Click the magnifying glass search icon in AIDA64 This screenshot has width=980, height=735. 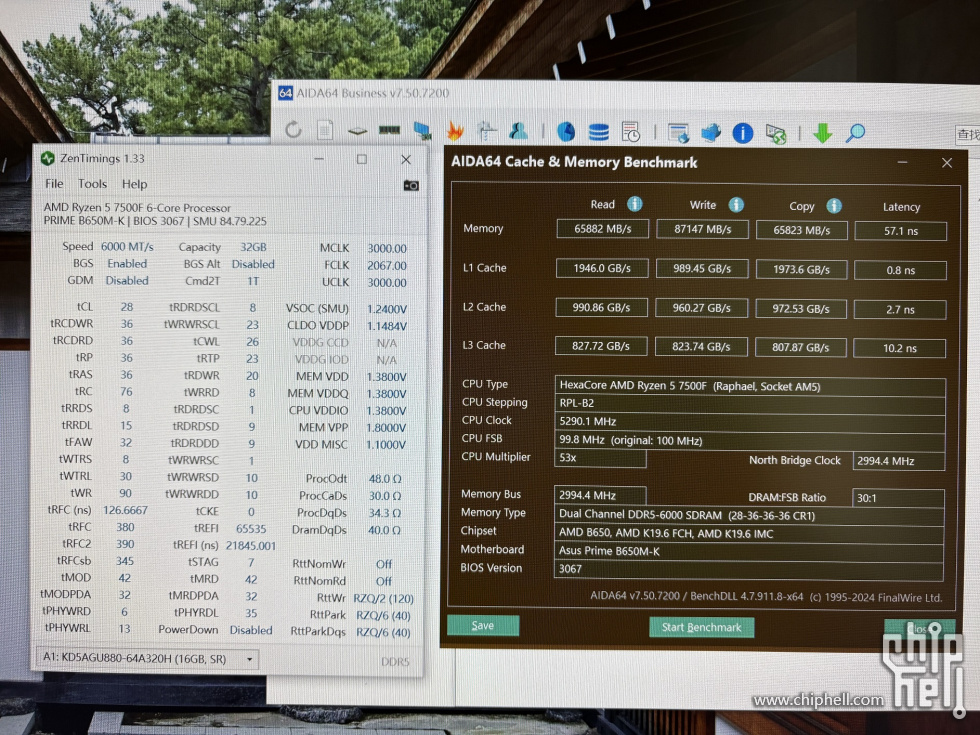point(855,133)
